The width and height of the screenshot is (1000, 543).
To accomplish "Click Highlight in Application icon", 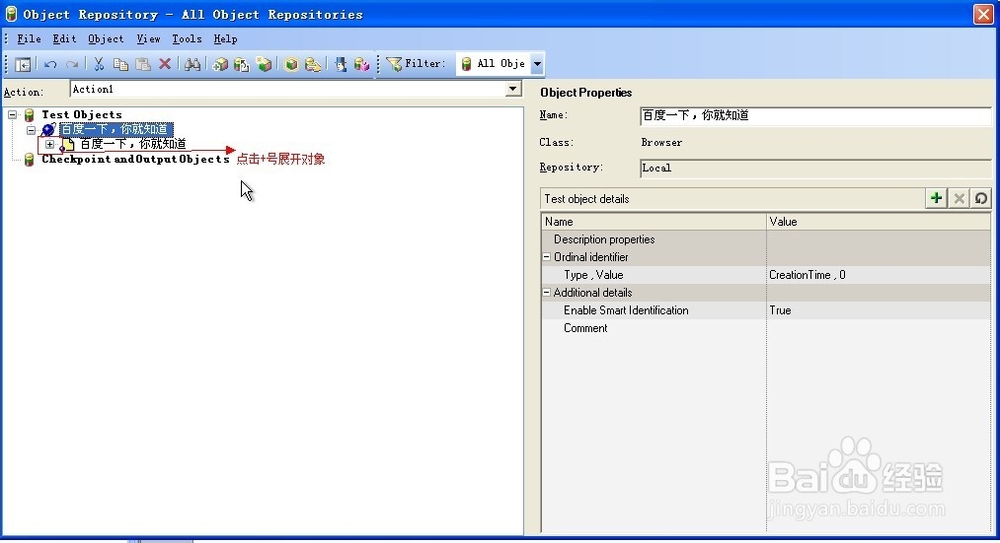I will 291,64.
